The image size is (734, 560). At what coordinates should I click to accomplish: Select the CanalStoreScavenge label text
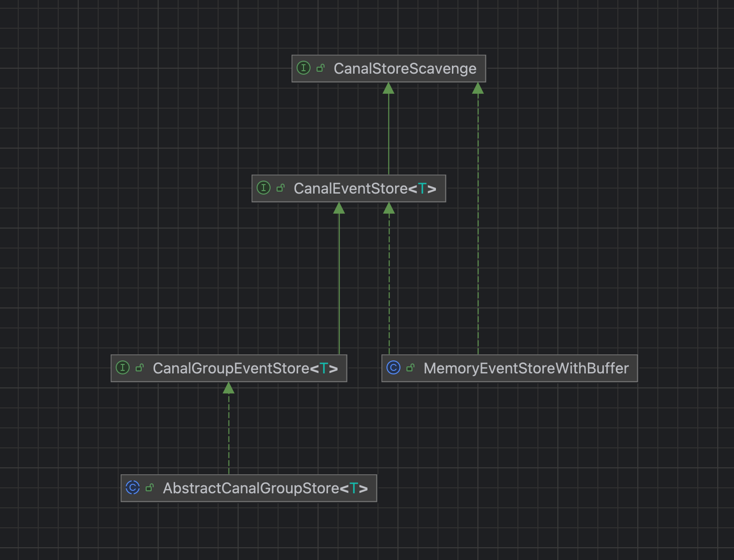[x=405, y=69]
